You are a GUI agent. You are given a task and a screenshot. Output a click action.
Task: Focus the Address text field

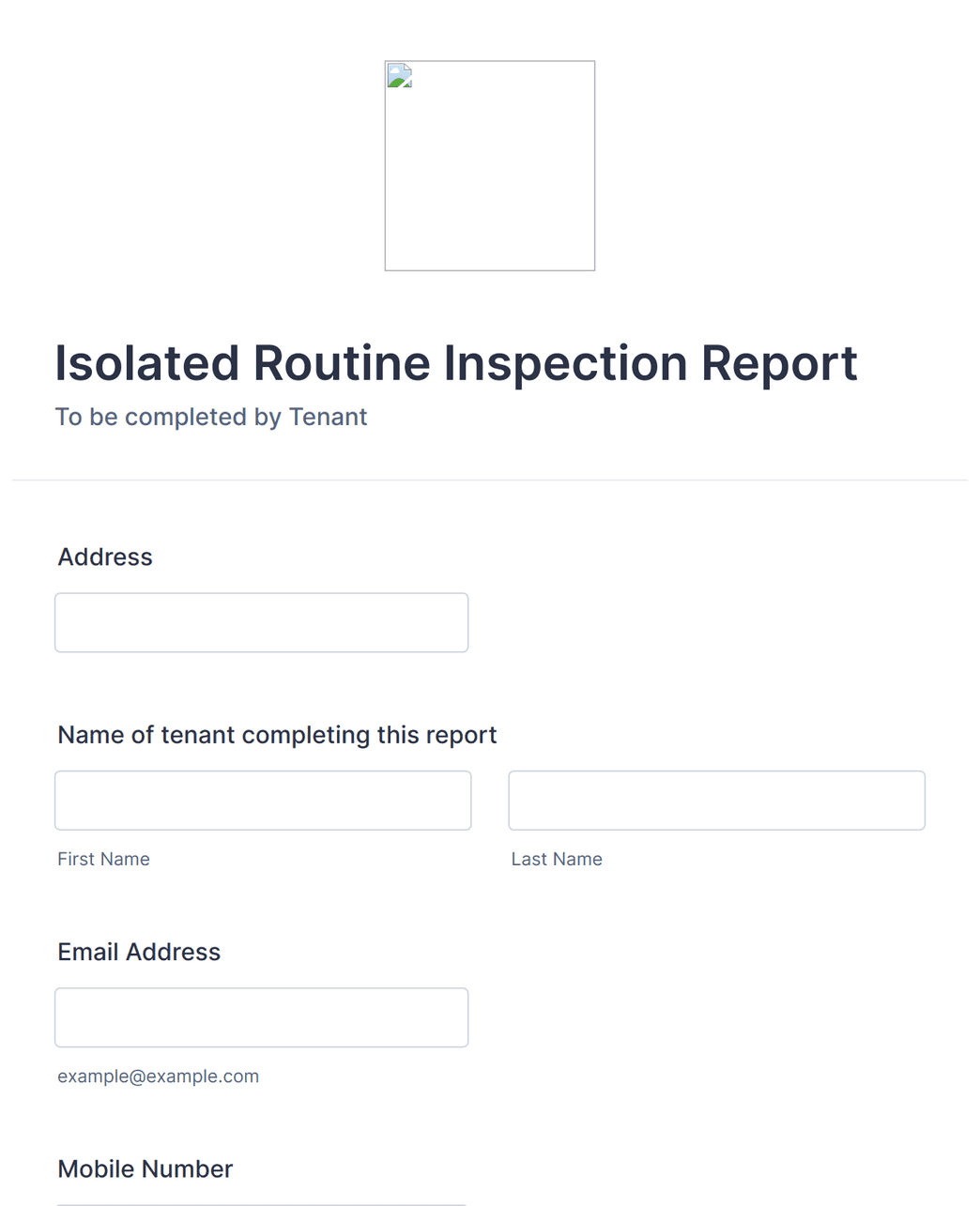[262, 622]
